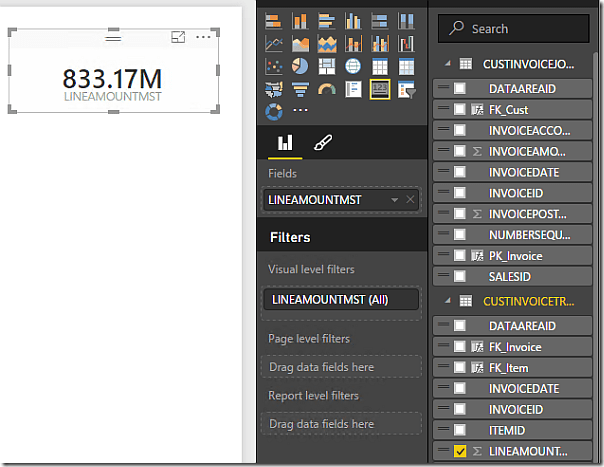Switch to the Format paintbrush tab

click(x=322, y=143)
